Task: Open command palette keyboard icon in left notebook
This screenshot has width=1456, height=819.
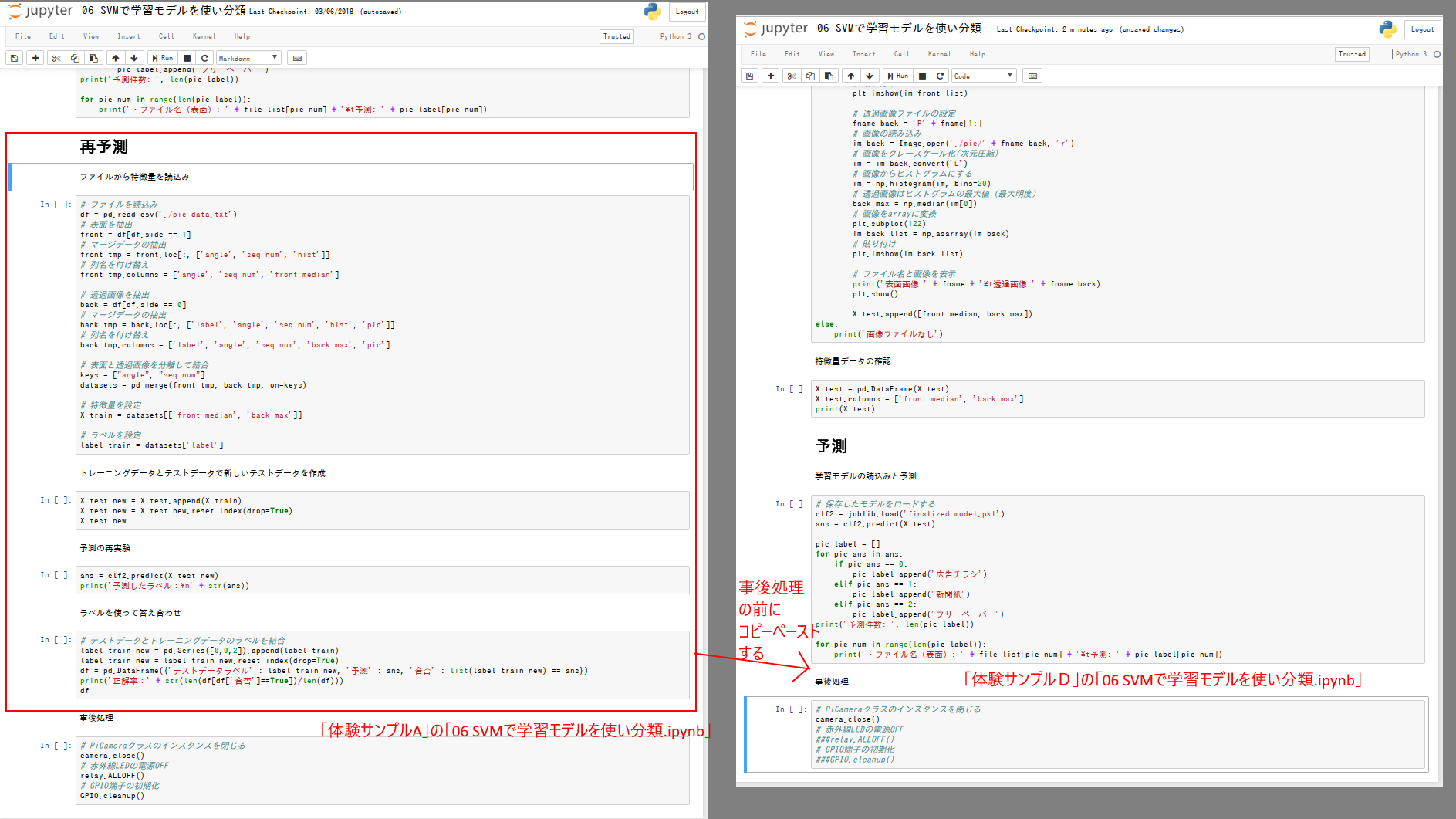Action: coord(297,58)
